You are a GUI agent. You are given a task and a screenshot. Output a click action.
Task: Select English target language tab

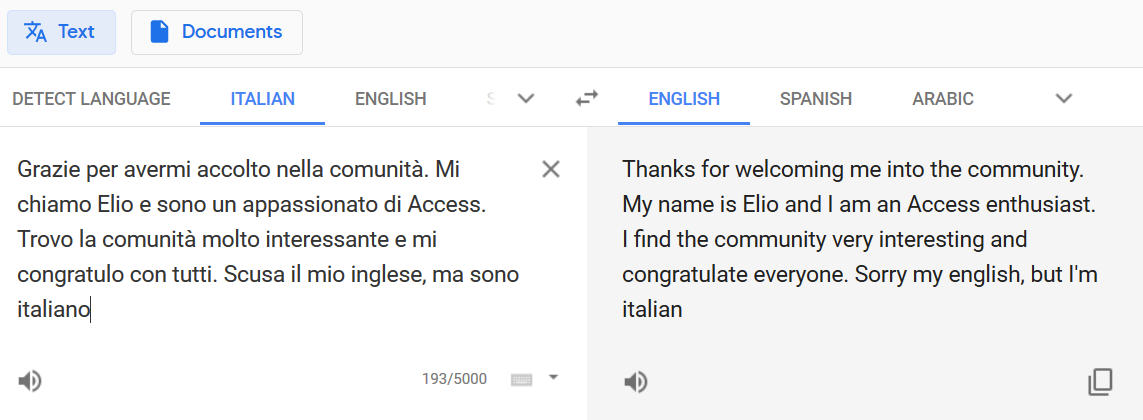pos(684,99)
